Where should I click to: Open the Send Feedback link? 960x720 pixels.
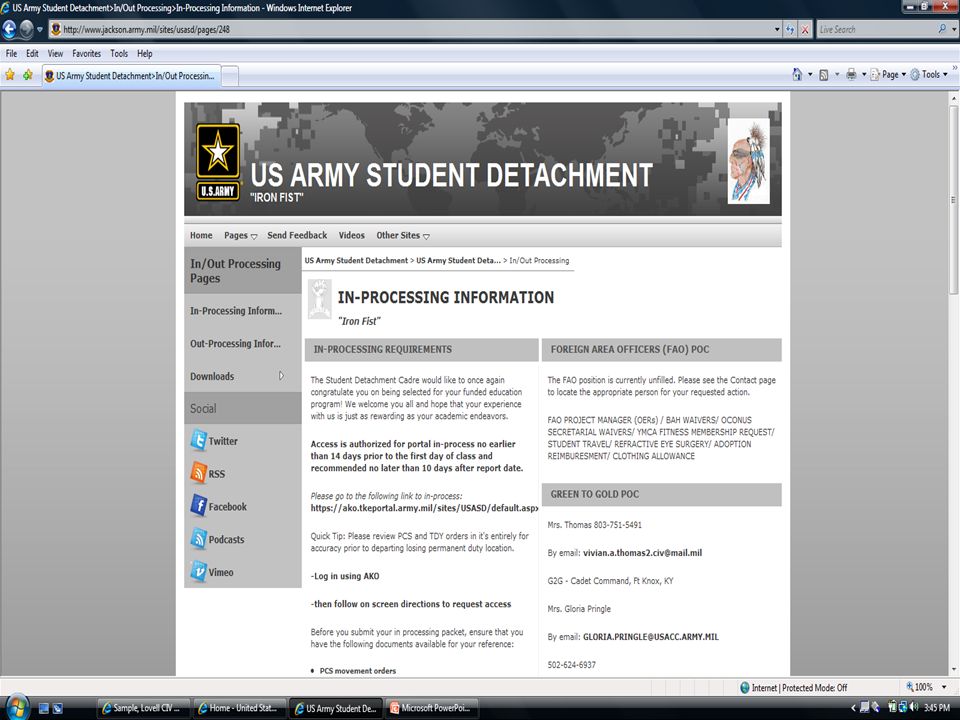tap(297, 235)
